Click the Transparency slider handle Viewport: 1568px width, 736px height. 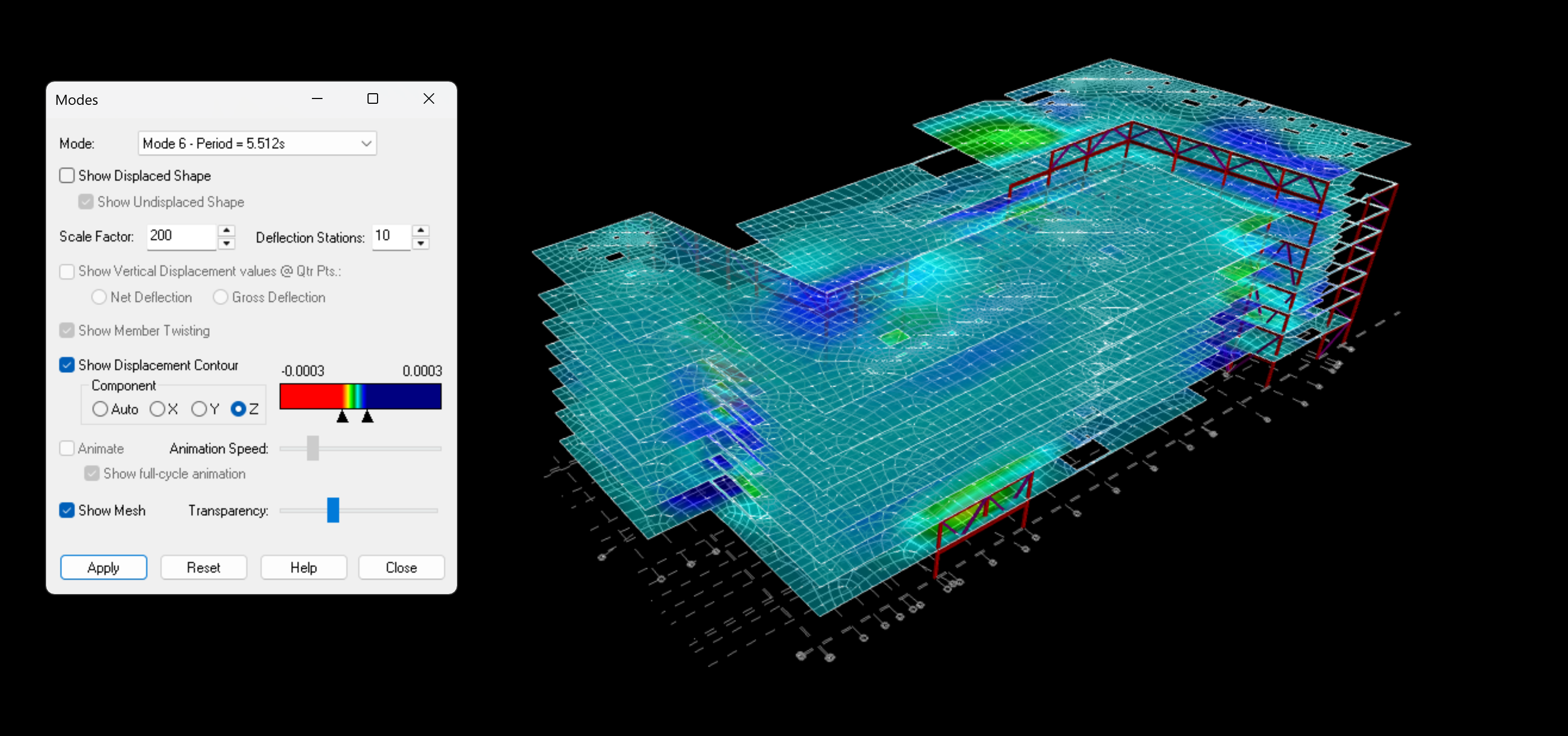coord(333,510)
